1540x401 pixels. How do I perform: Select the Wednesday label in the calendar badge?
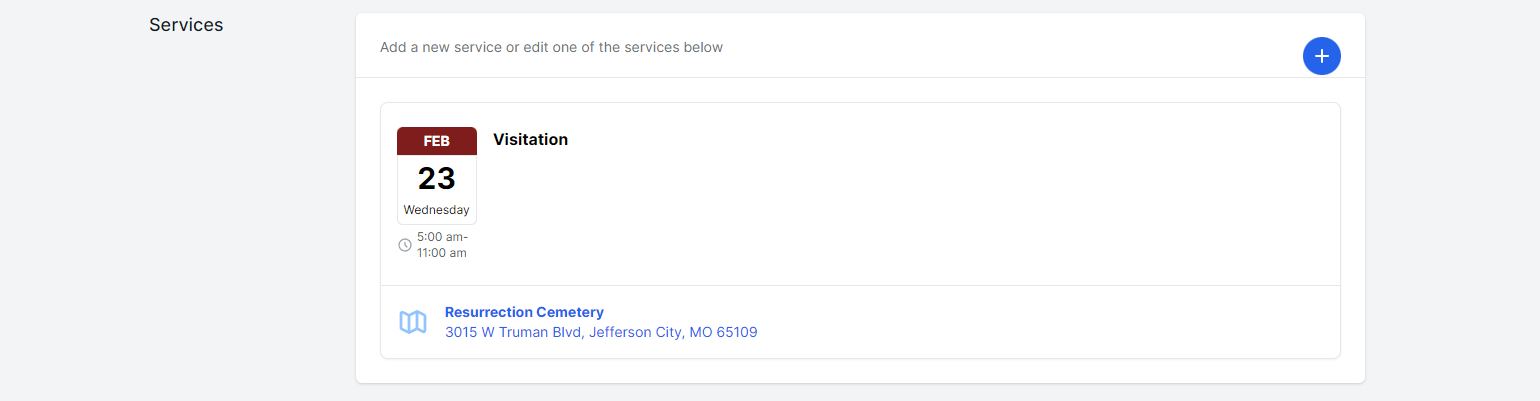(437, 210)
